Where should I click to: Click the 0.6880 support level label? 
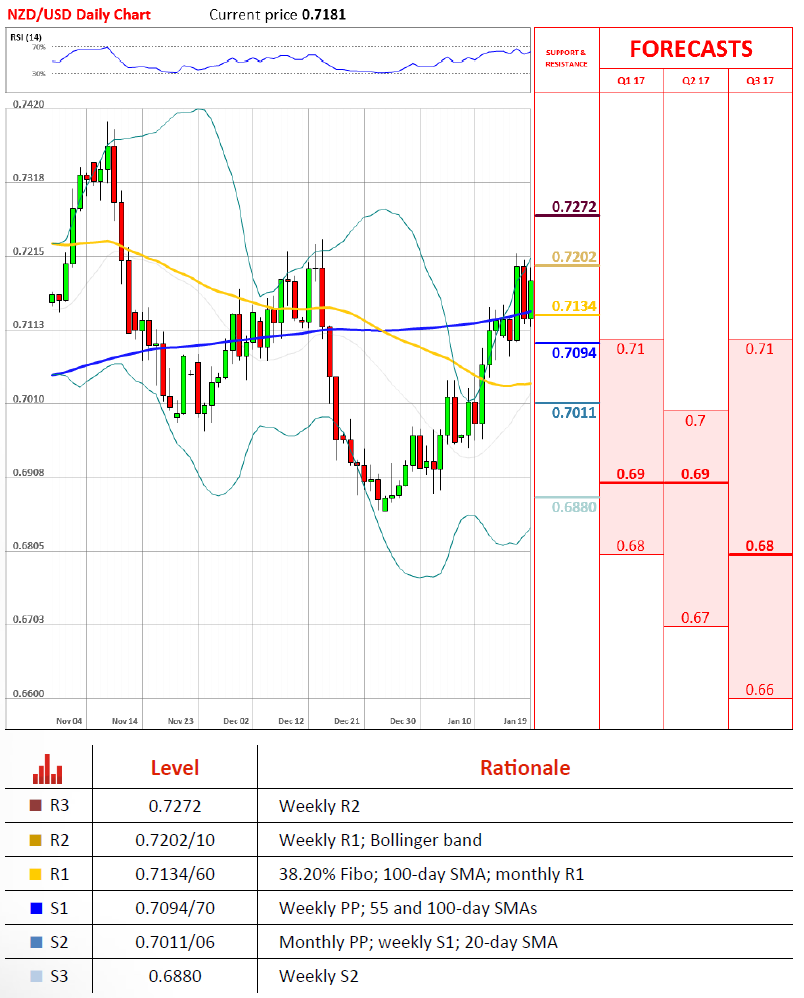pyautogui.click(x=574, y=507)
